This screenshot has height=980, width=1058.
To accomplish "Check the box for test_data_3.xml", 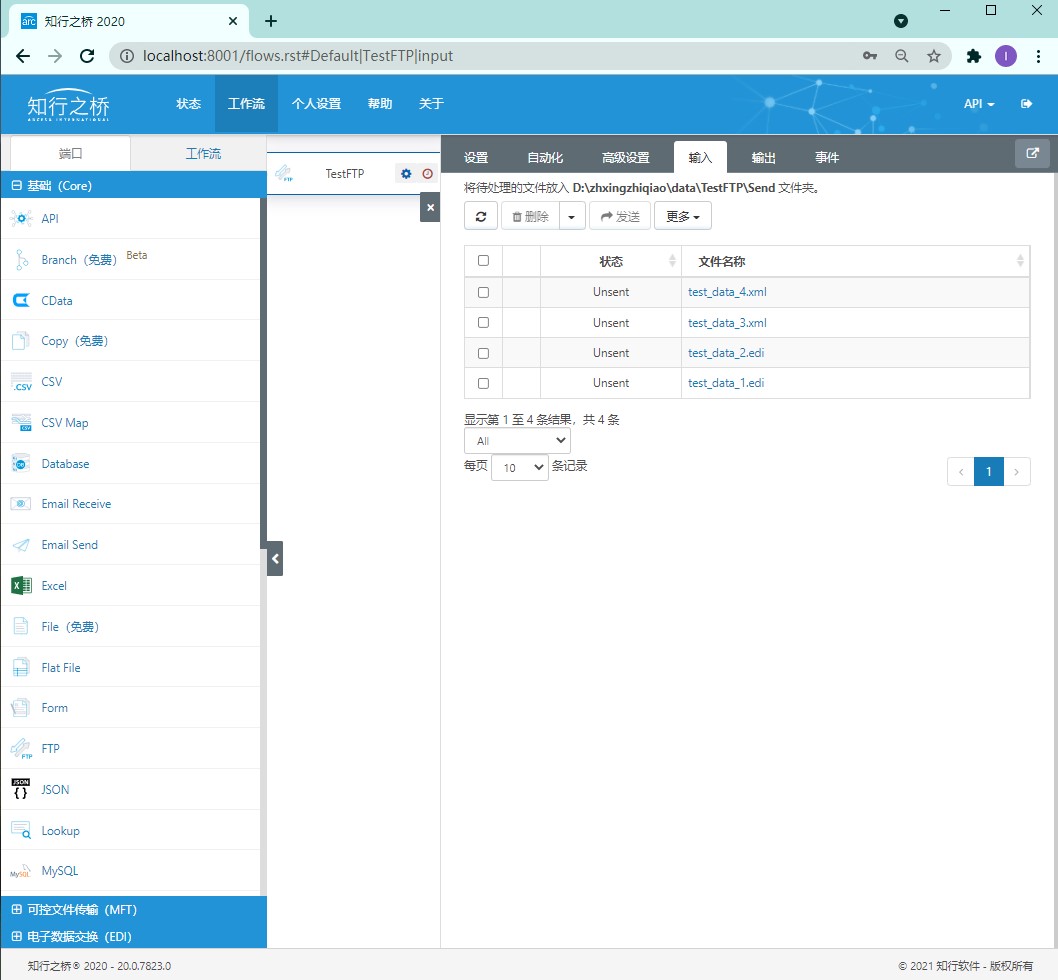I will coord(483,323).
